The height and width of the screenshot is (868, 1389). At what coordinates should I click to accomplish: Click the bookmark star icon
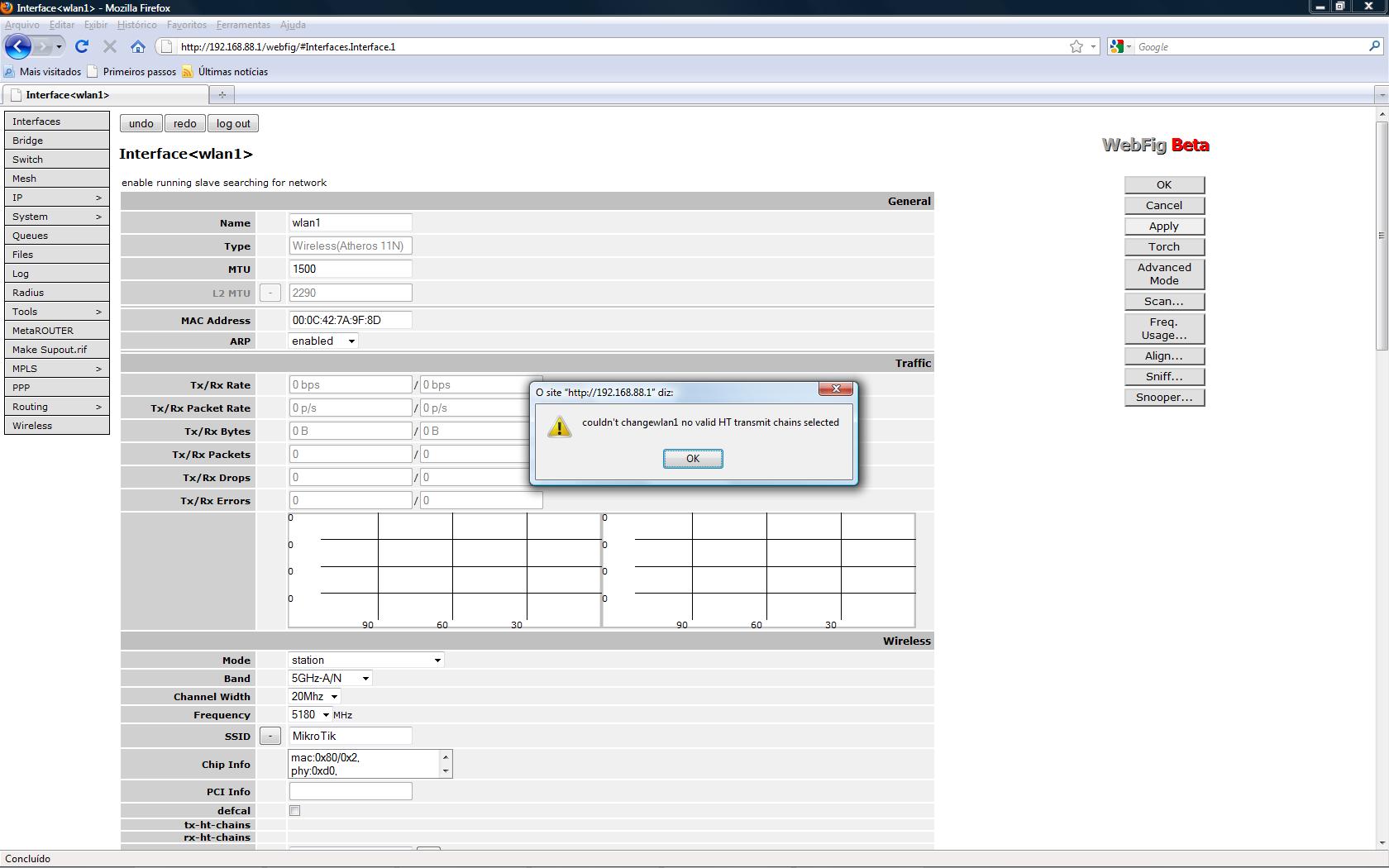pyautogui.click(x=1075, y=46)
